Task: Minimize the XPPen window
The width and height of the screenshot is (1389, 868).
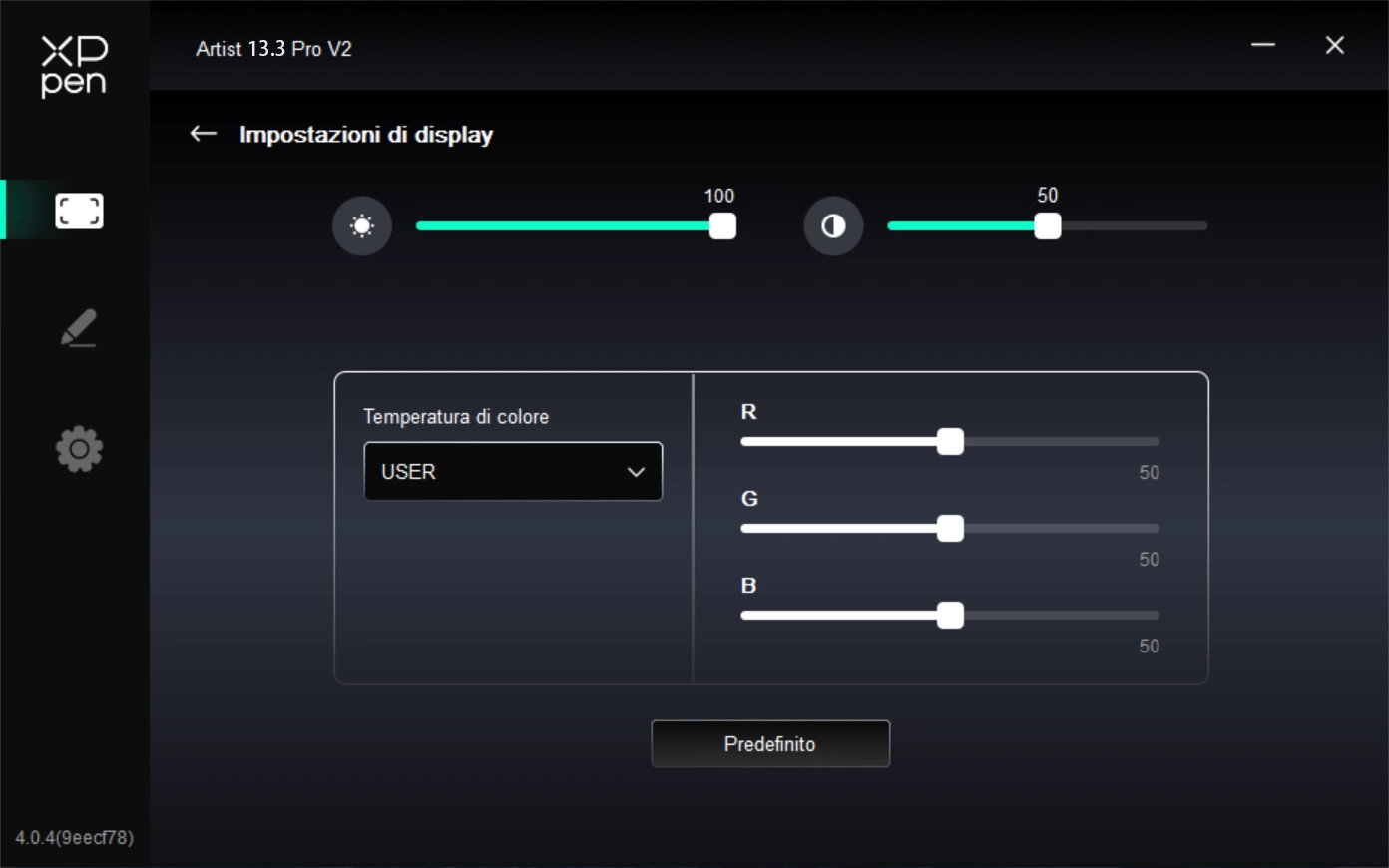Action: 1263,46
